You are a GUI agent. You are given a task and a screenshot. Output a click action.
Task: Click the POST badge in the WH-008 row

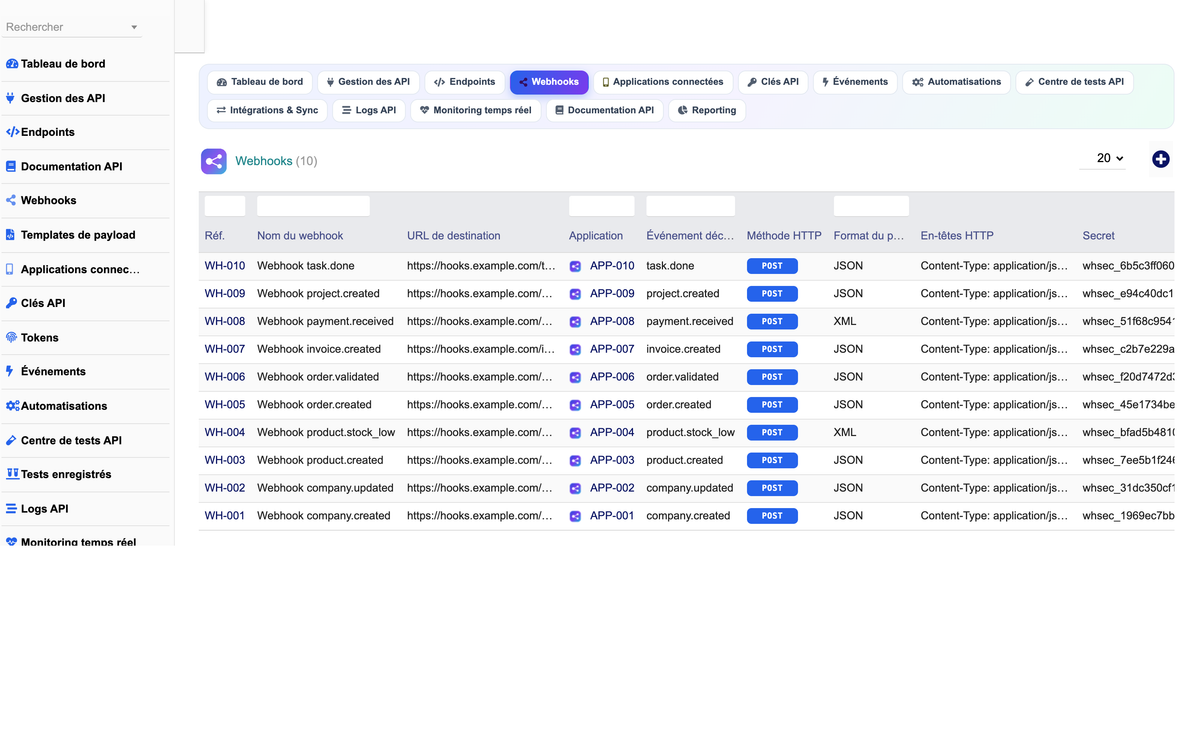click(772, 322)
